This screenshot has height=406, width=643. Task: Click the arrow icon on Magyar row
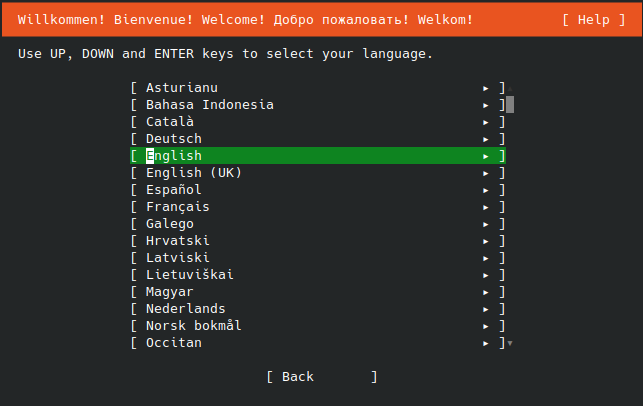click(486, 292)
